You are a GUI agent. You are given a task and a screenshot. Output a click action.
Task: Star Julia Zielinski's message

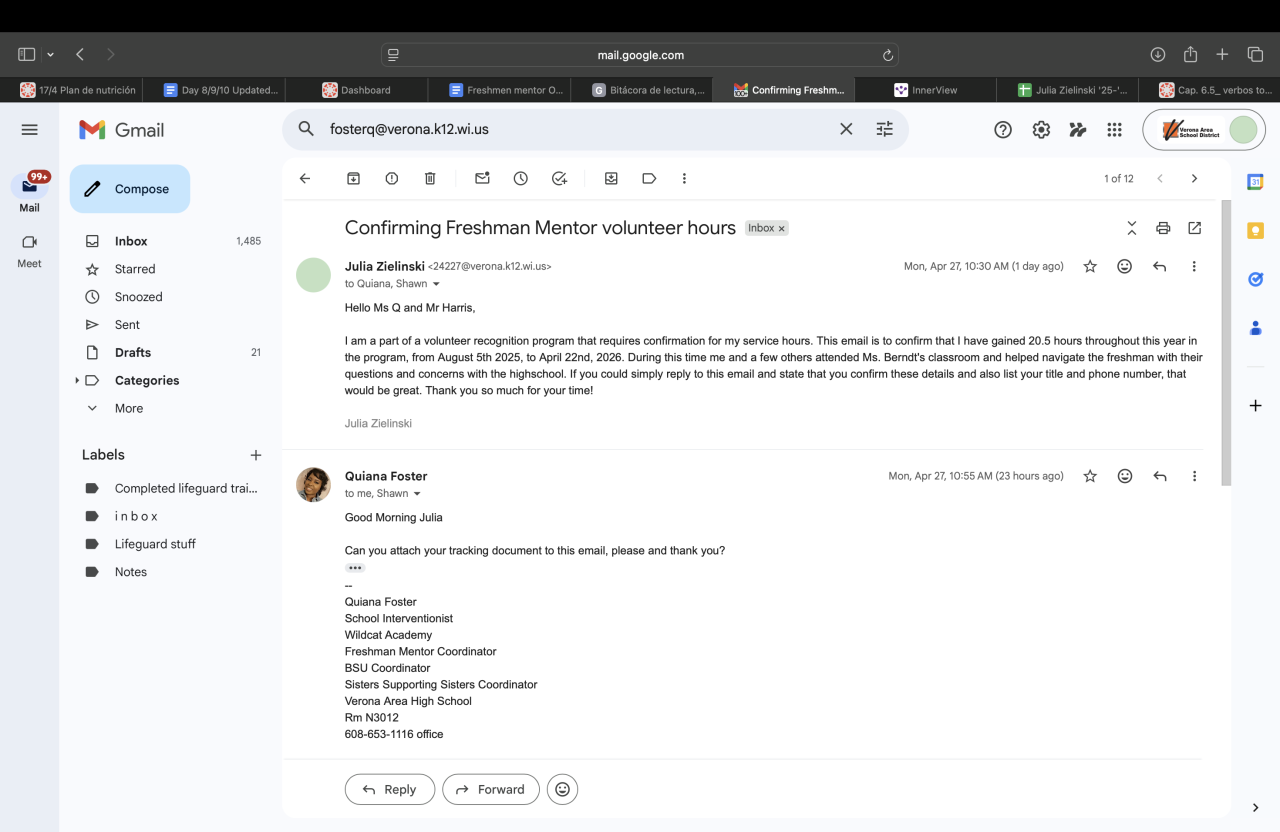1090,266
